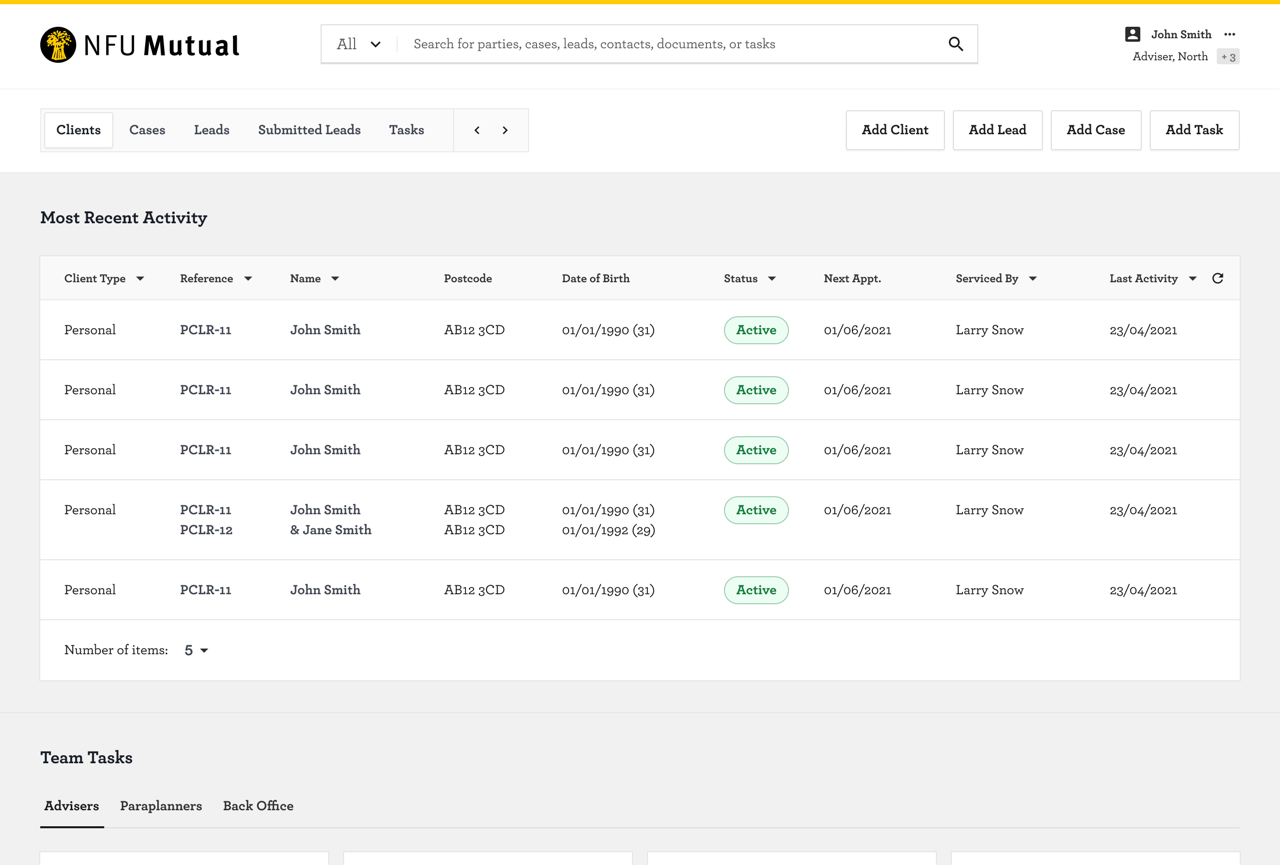Sort by the Last Activity column arrow
The height and width of the screenshot is (865, 1280).
pyautogui.click(x=1193, y=279)
